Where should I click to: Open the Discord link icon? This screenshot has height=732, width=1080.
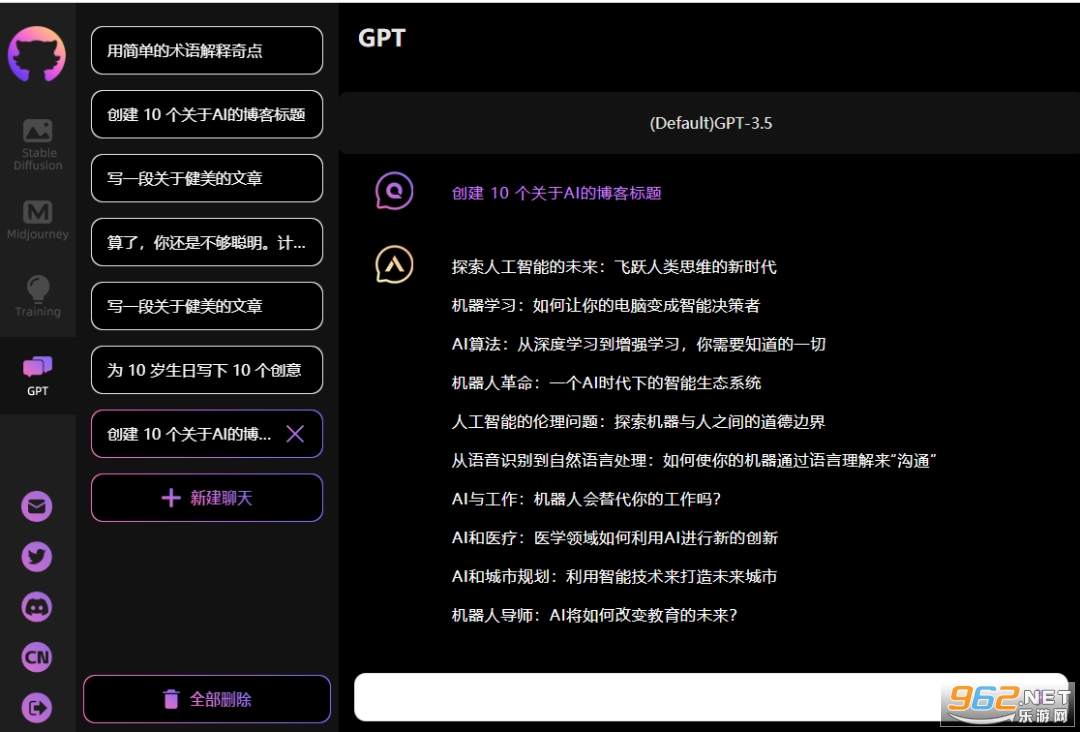point(37,607)
